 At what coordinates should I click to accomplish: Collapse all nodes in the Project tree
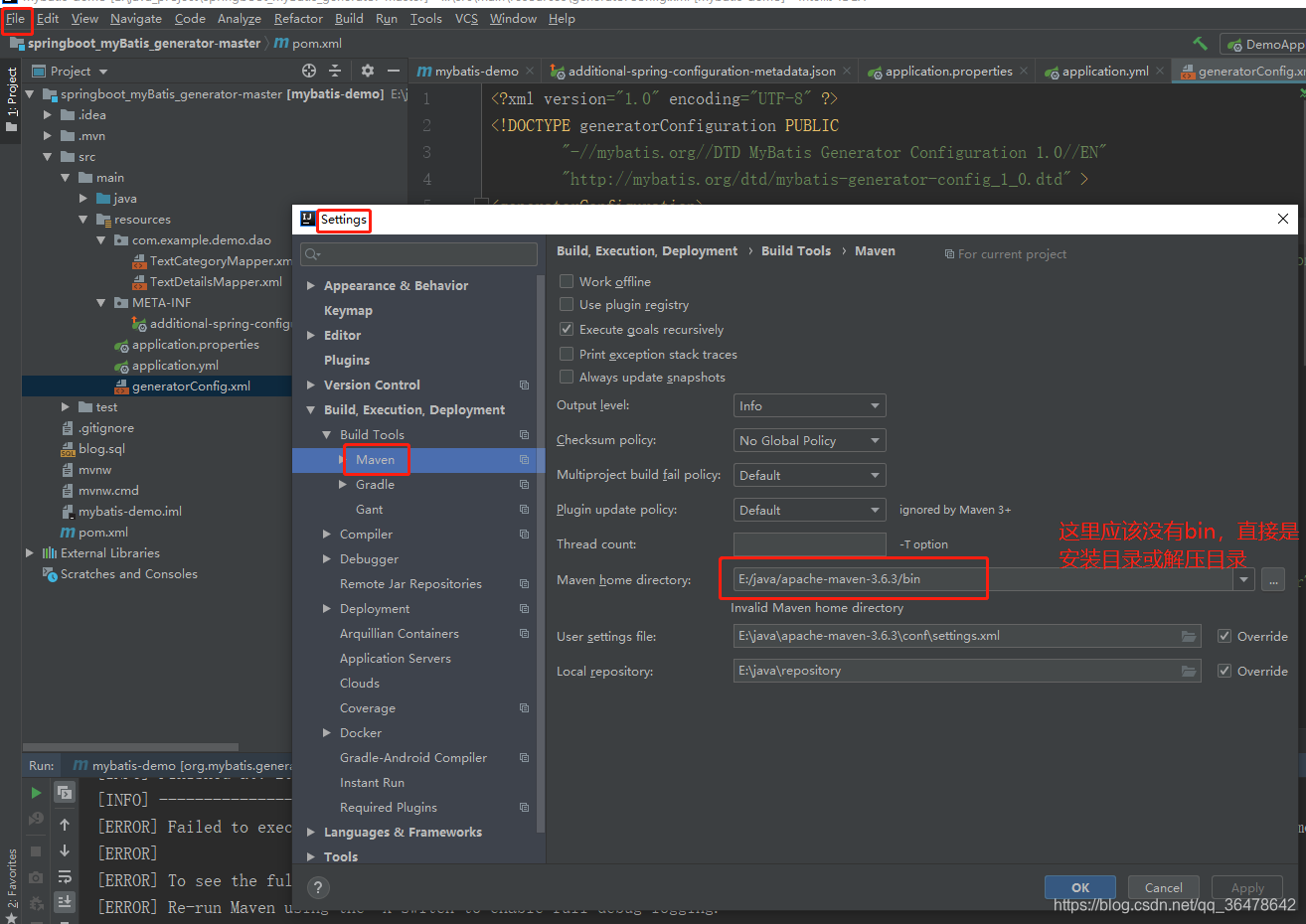click(335, 71)
